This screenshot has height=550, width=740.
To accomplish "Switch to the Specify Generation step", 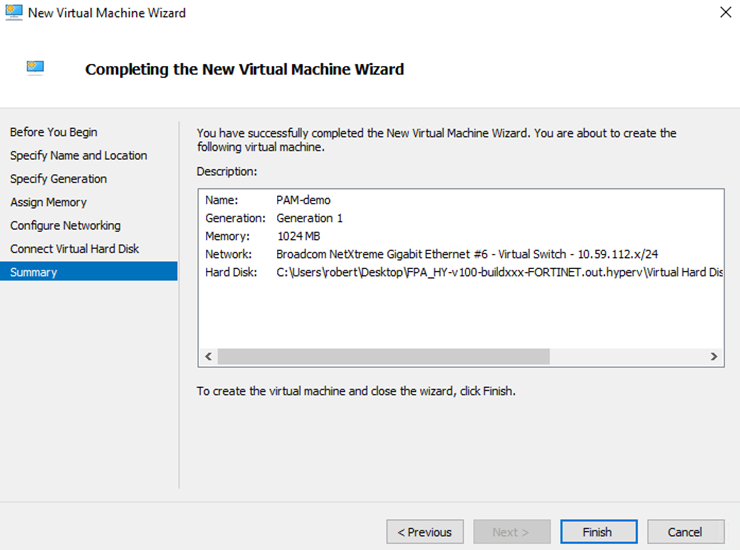I will point(58,179).
